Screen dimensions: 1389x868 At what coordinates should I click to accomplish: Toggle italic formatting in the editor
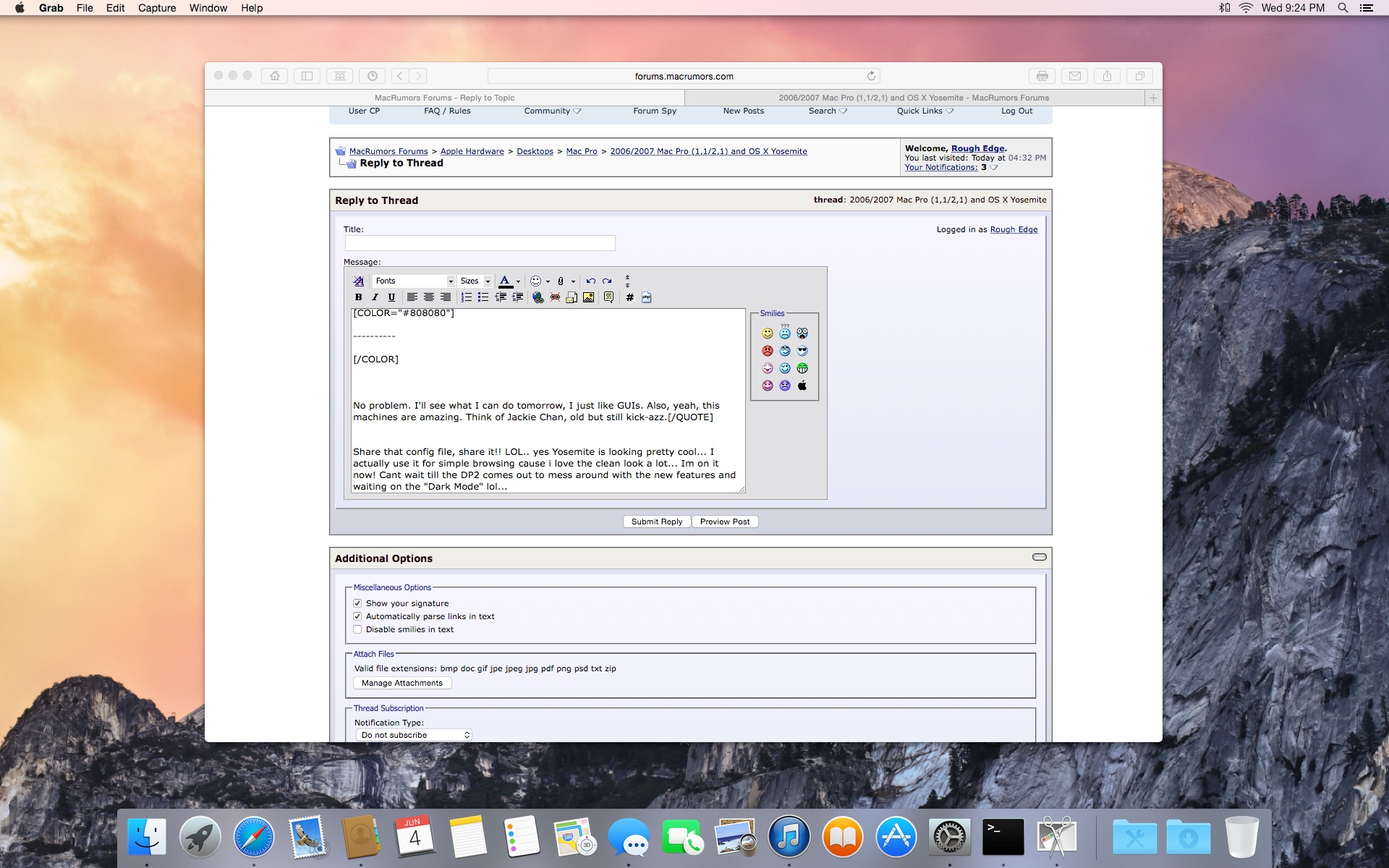pos(375,297)
